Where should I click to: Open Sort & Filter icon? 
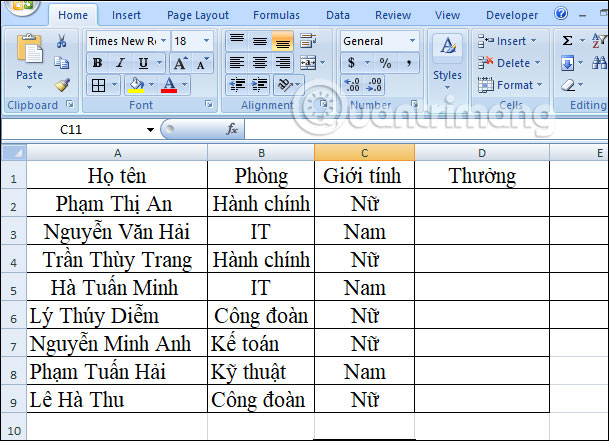[599, 40]
